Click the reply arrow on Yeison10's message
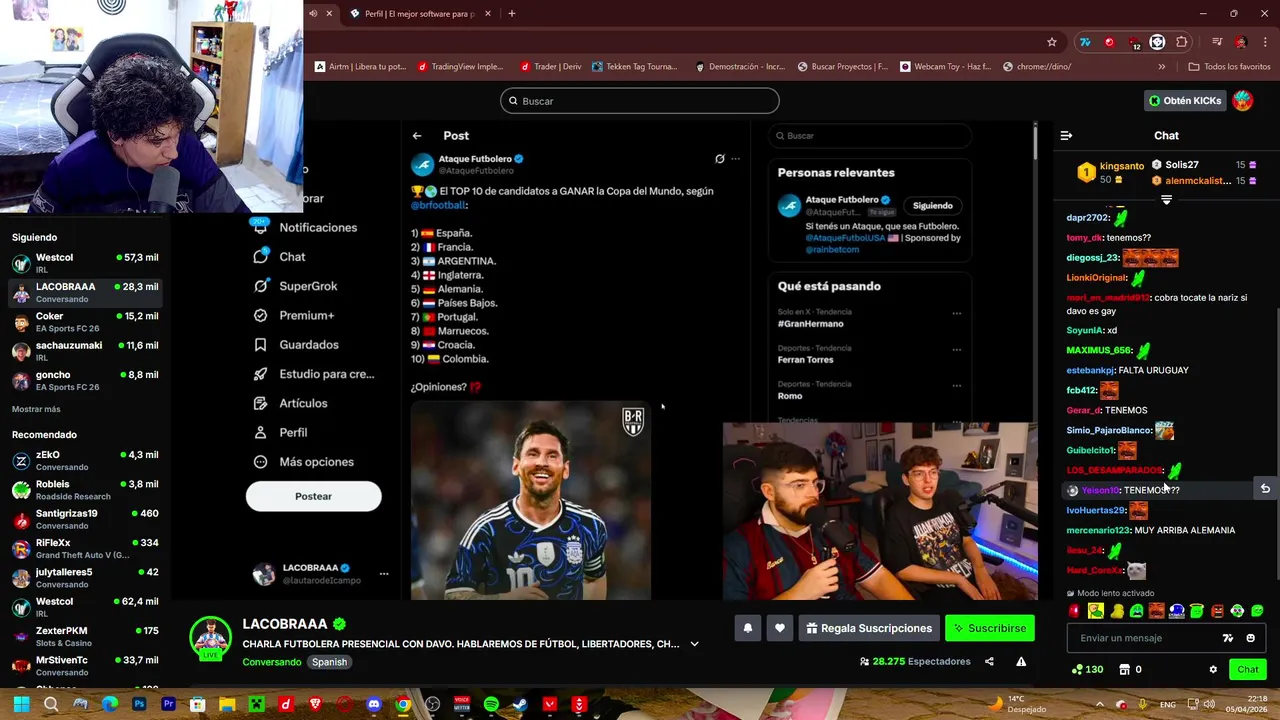Screen dimensions: 1280x720 click(1265, 489)
